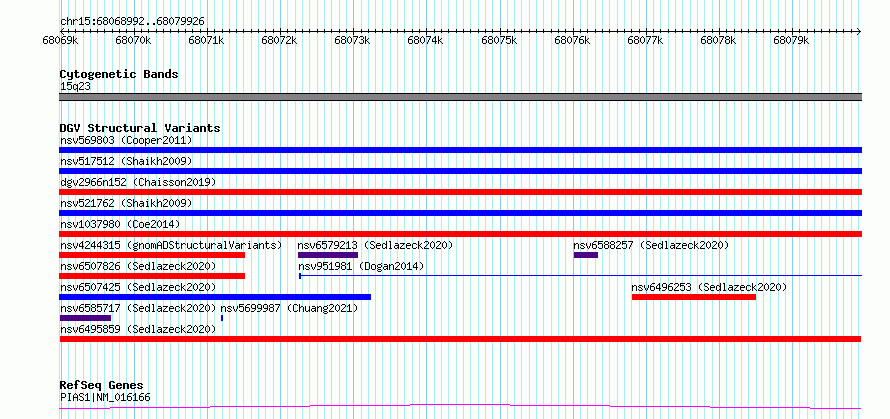Image resolution: width=890 pixels, height=419 pixels.
Task: Click the purple bar under nsv6585717
Action: 85,318
